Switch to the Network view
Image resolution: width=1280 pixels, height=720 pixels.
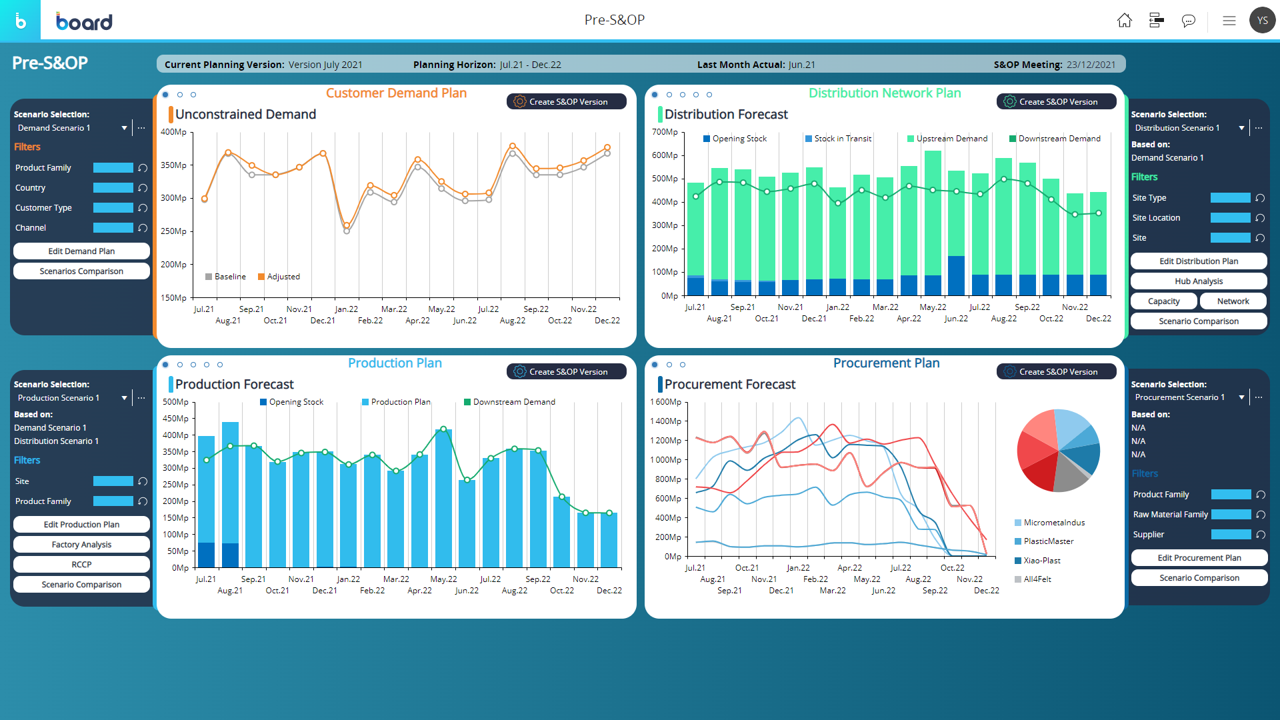(1232, 301)
